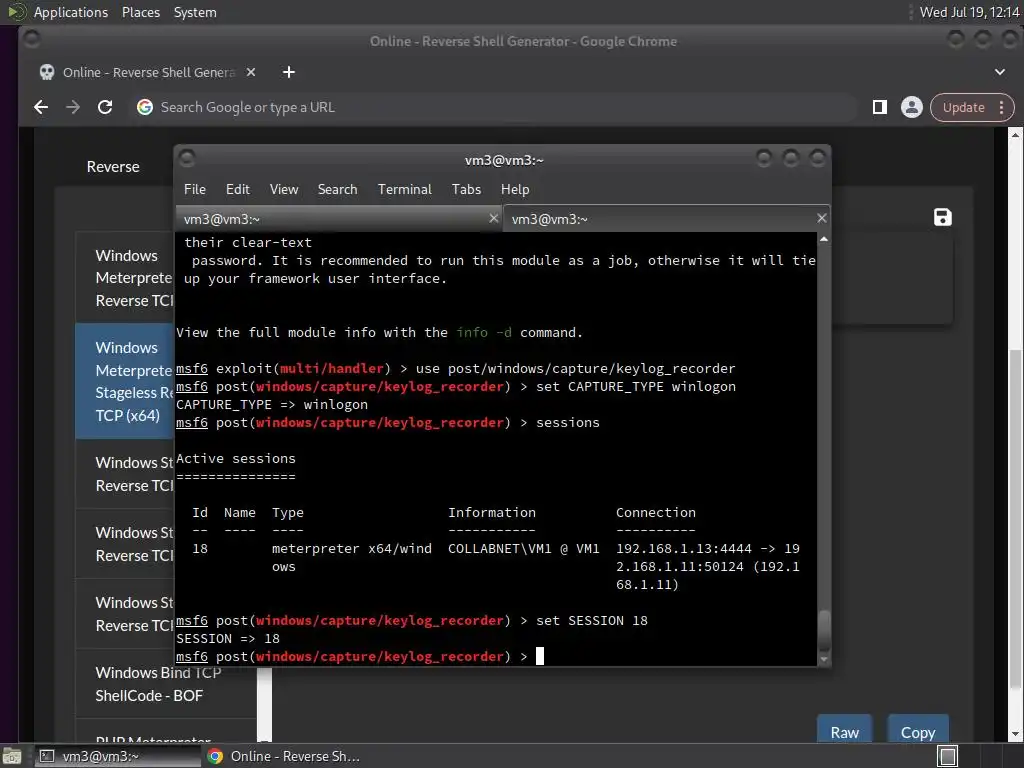Click the SESSION => 18 output line
Screen dimensions: 1024x768
point(228,639)
